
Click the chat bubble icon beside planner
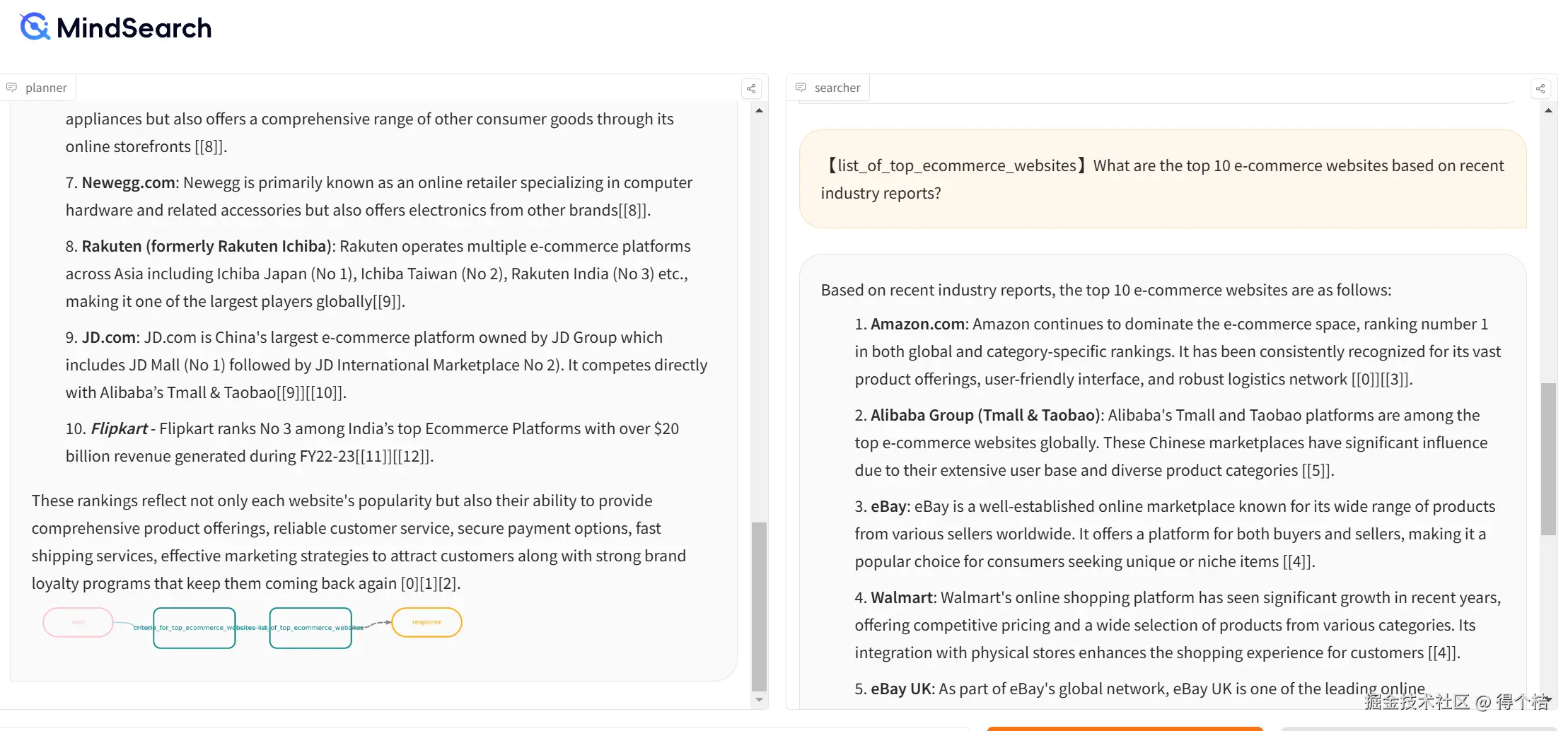click(x=12, y=88)
